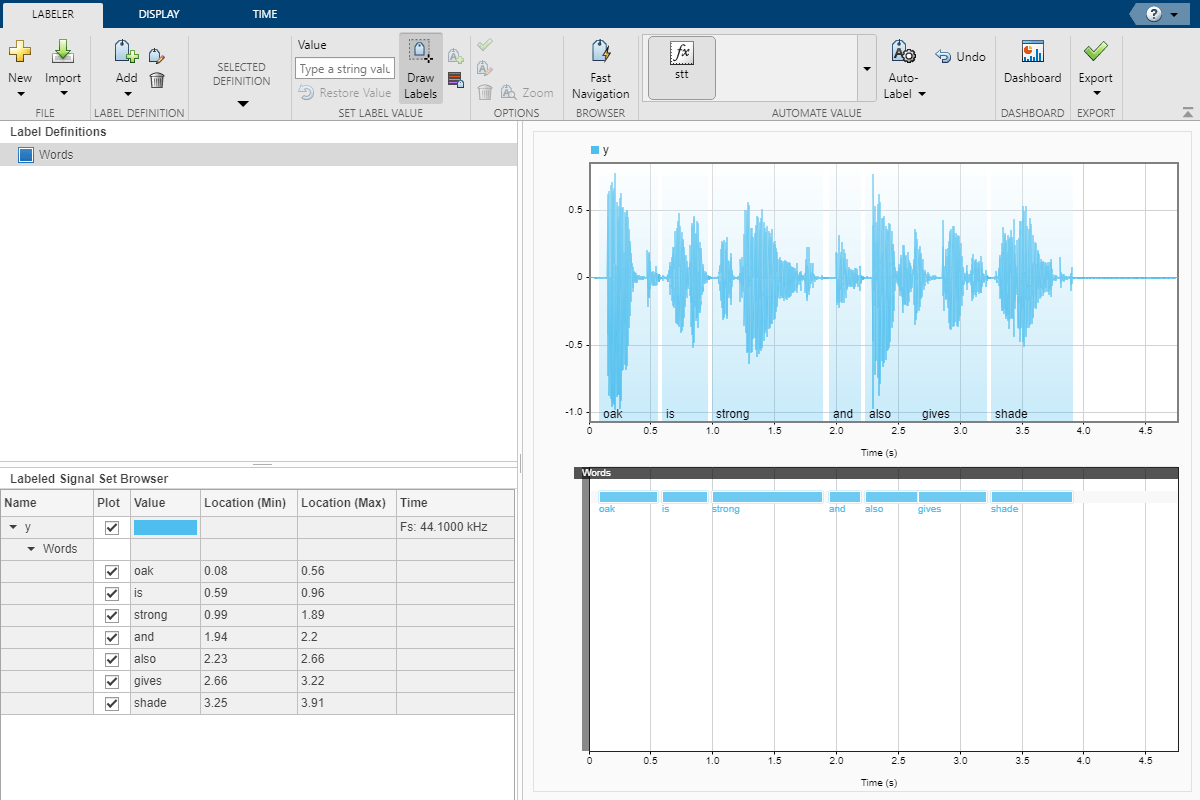
Task: Click the Auto-Label button
Action: tap(905, 68)
